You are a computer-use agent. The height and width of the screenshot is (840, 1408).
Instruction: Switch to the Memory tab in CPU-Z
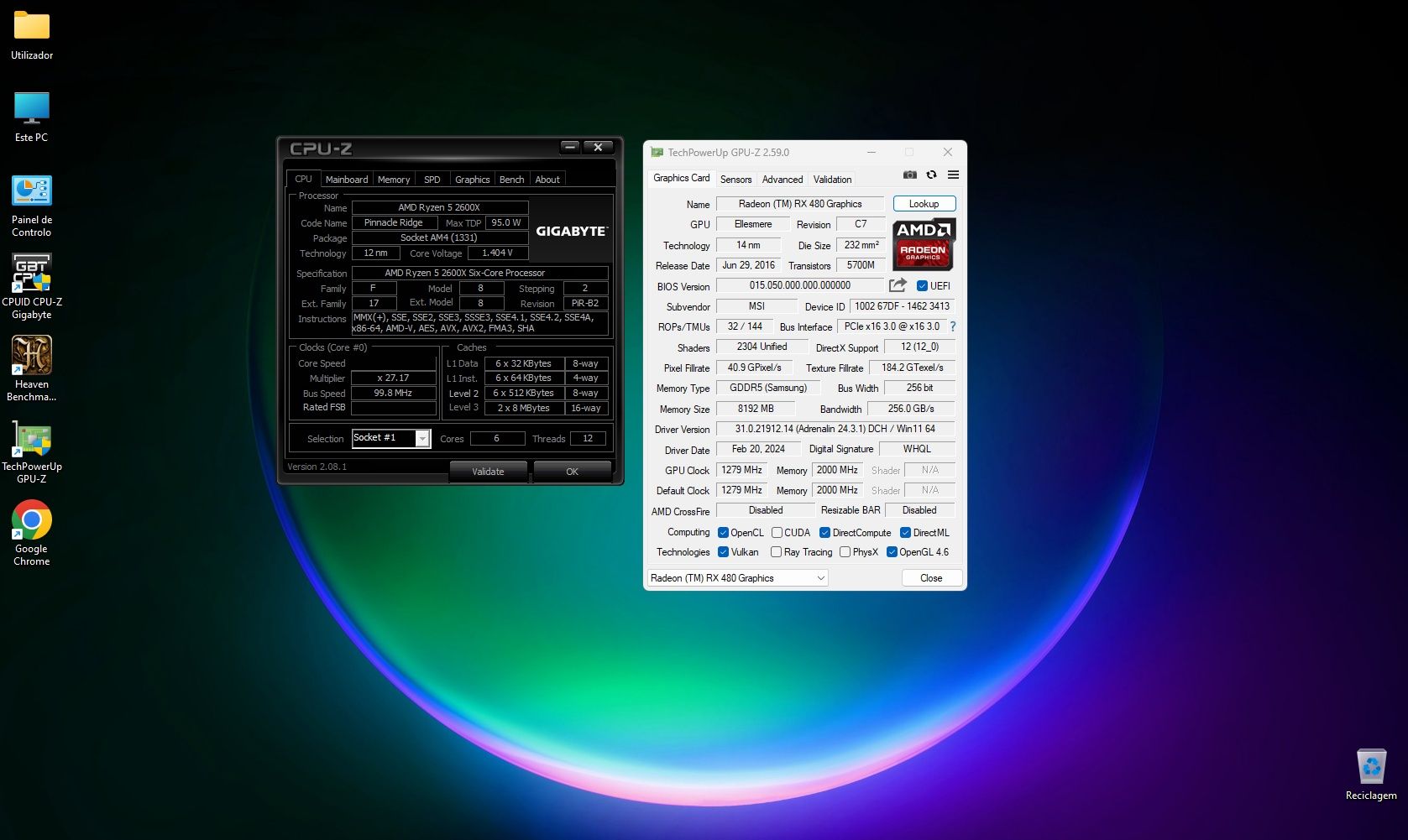click(x=394, y=179)
